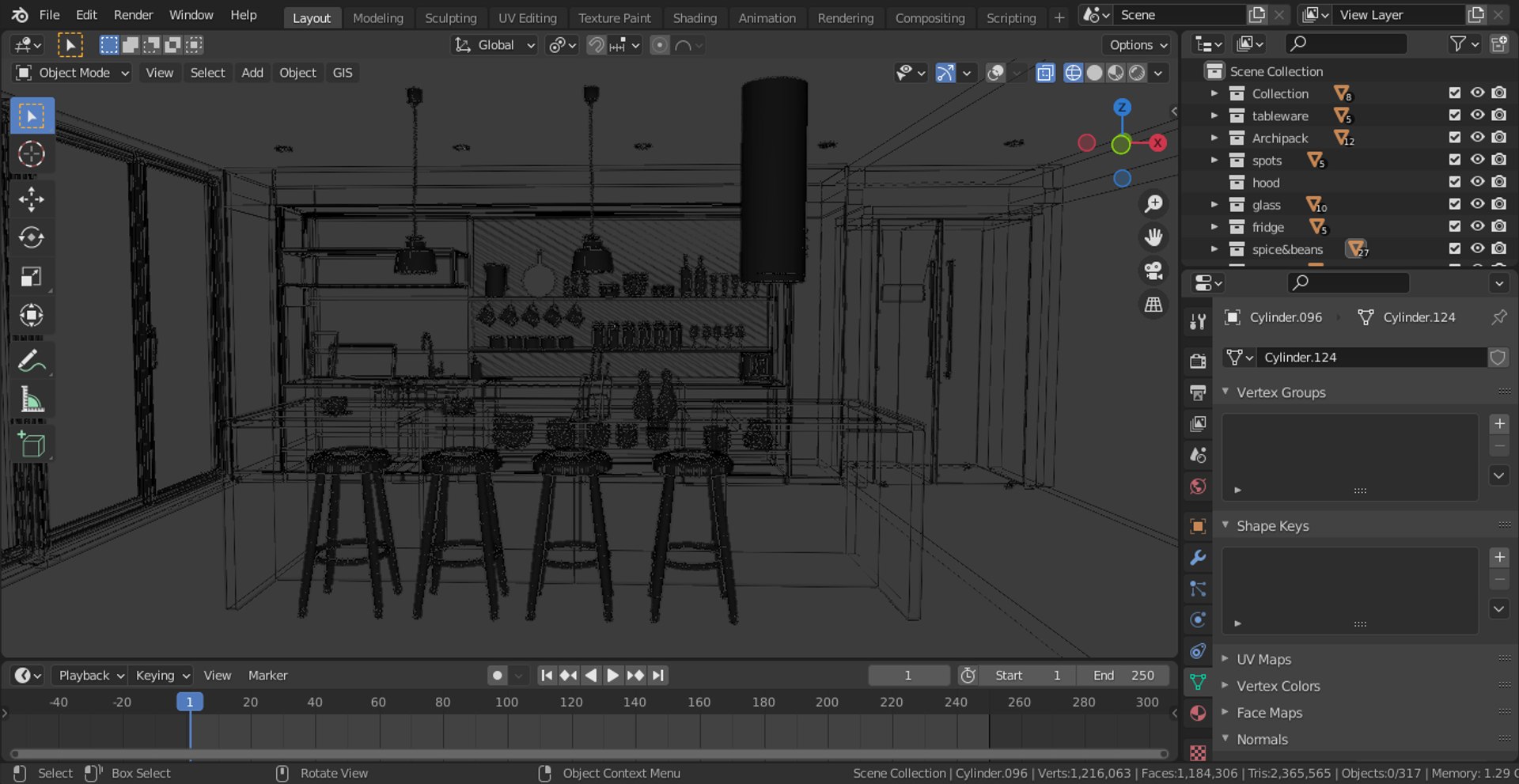
Task: Click the End frame field 250
Action: (x=1123, y=676)
